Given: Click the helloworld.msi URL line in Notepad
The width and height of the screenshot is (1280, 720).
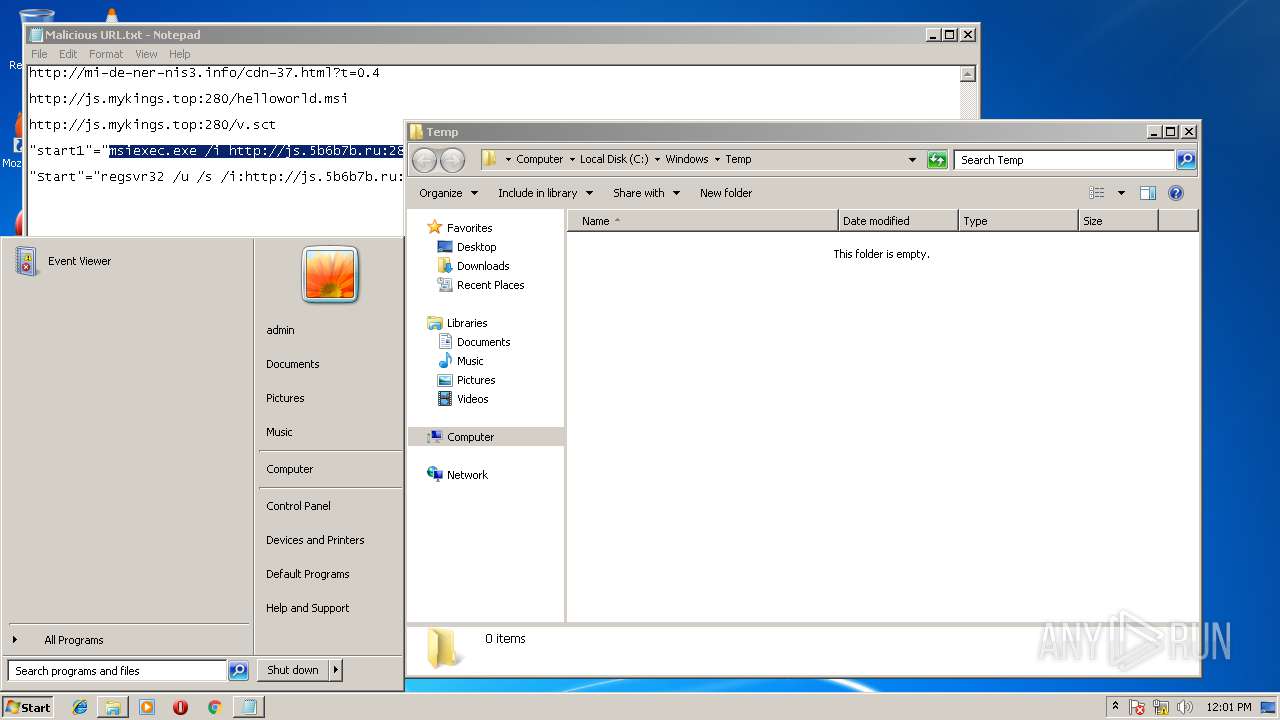Looking at the screenshot, I should [x=188, y=98].
